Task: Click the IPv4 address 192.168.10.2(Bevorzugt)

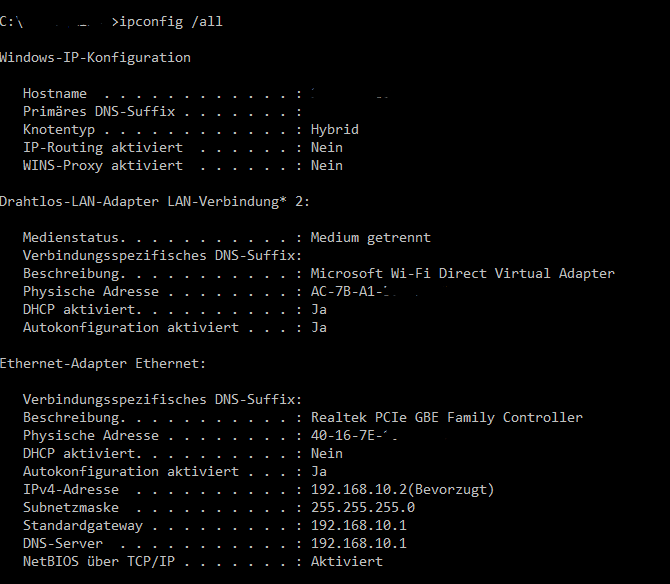Action: [x=402, y=490]
